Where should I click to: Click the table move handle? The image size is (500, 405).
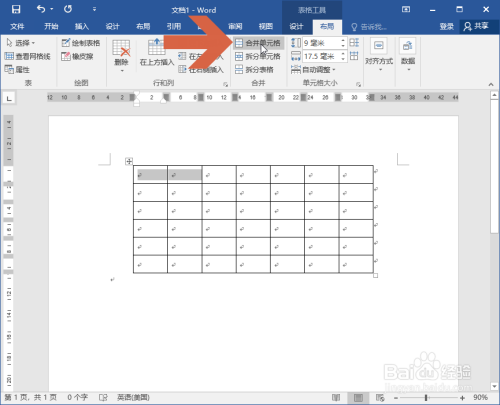(129, 161)
